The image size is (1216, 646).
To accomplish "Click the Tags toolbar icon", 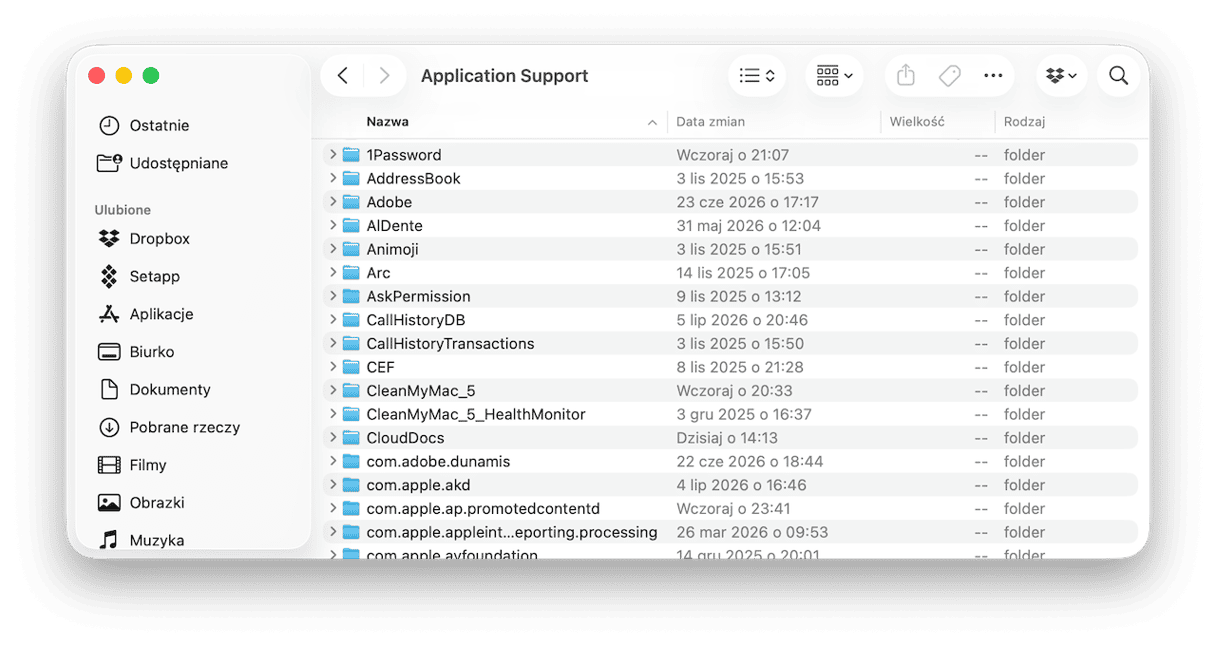I will coord(949,76).
